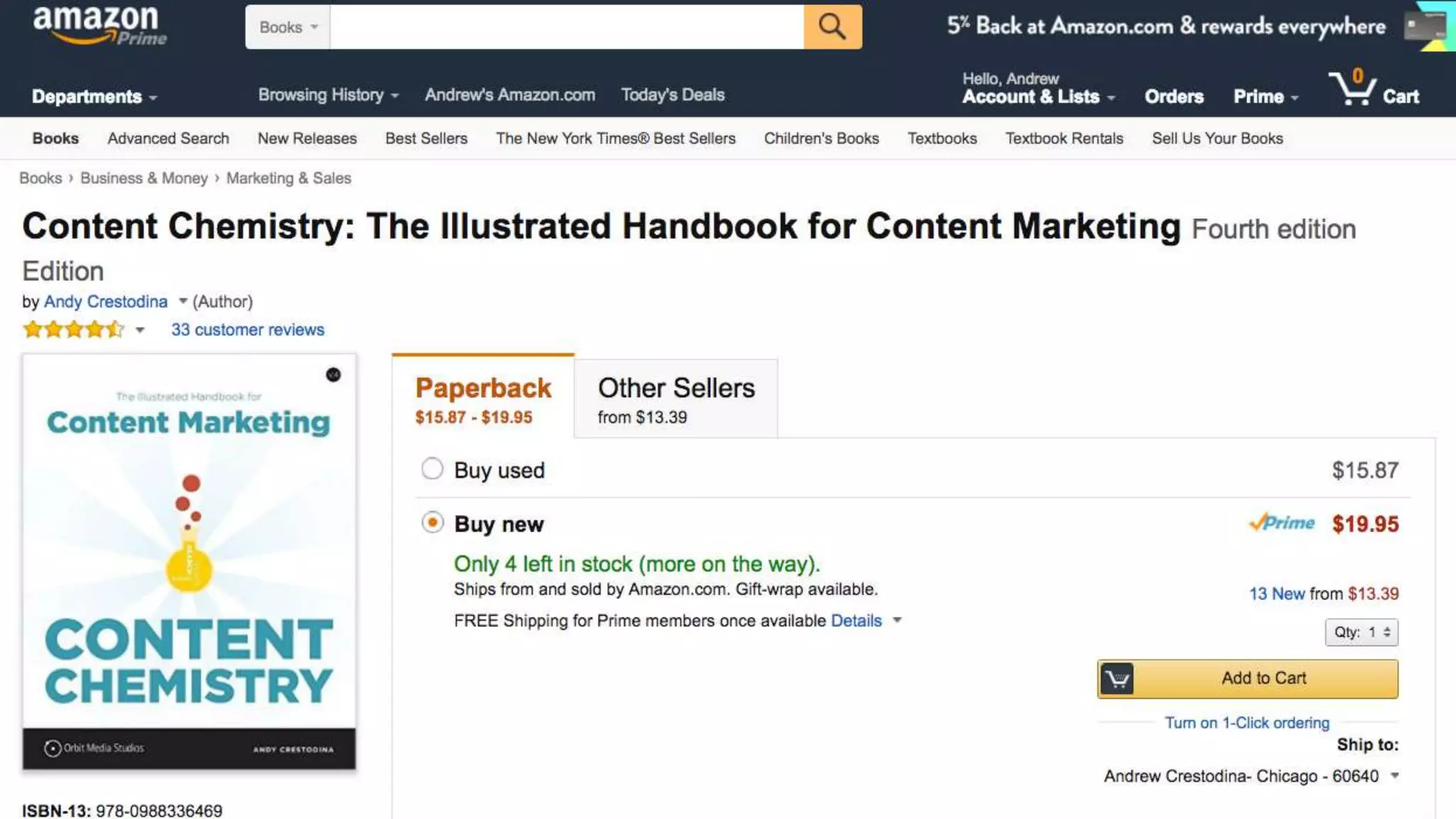Switch to the Other Sellers tab
1456x819 pixels.
tap(675, 399)
